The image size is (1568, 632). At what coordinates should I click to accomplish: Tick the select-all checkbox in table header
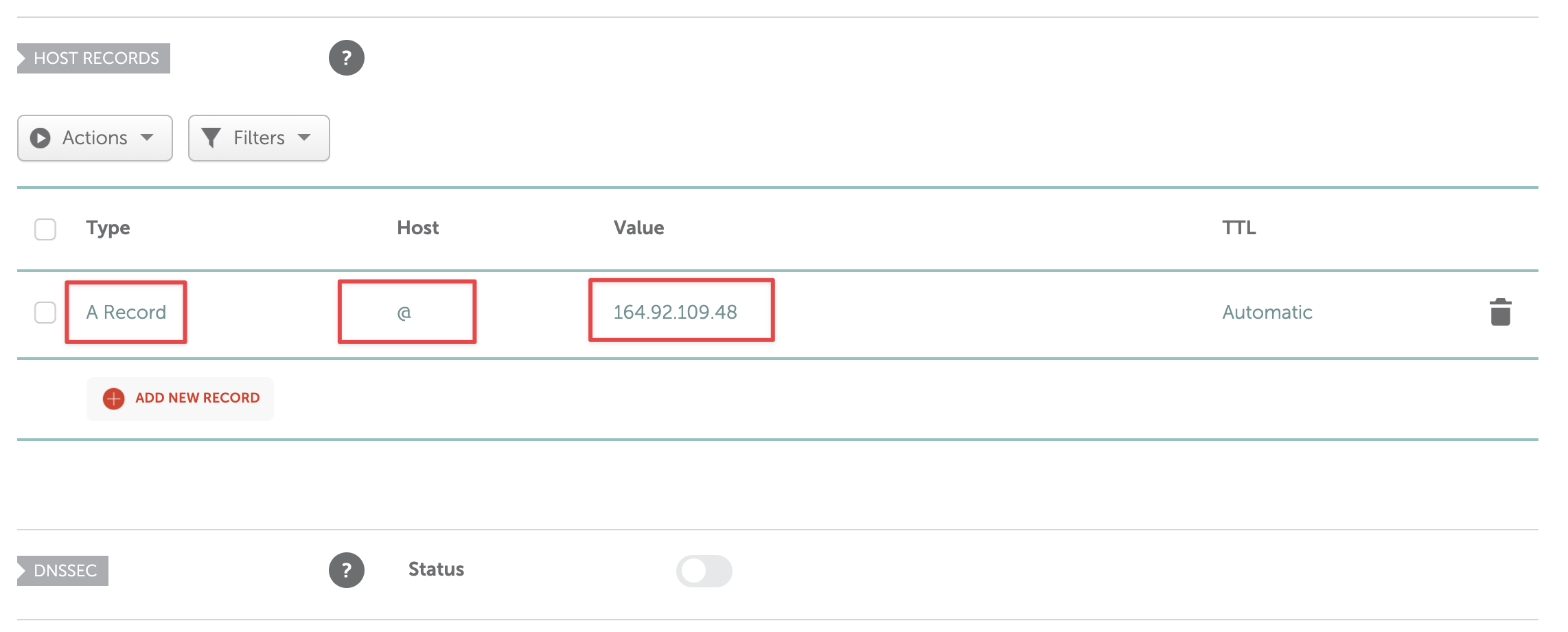coord(45,229)
